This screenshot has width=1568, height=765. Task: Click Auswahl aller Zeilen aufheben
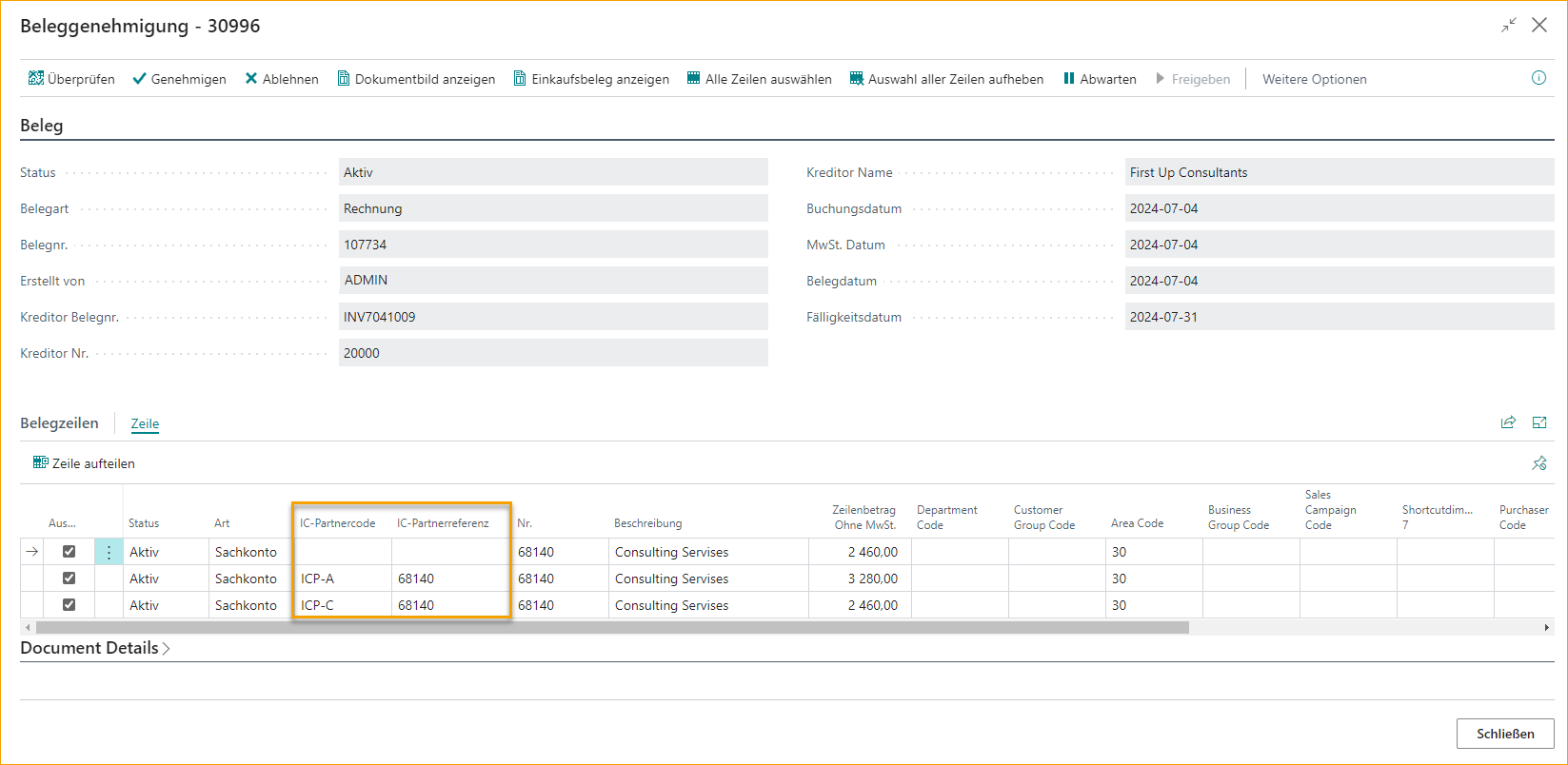click(946, 79)
